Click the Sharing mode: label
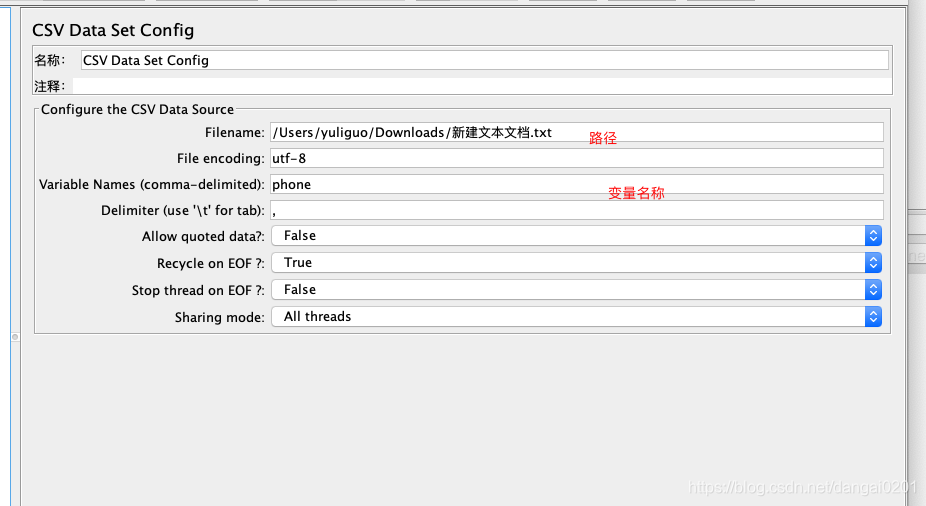926x506 pixels. pyautogui.click(x=220, y=318)
